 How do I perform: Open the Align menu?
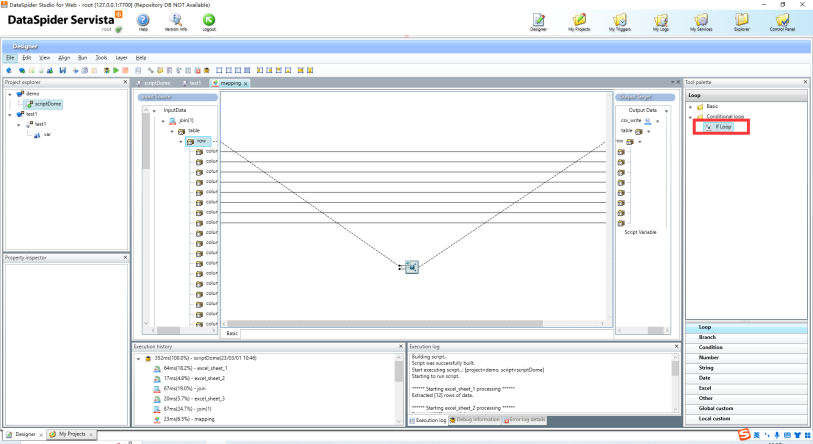click(x=64, y=58)
